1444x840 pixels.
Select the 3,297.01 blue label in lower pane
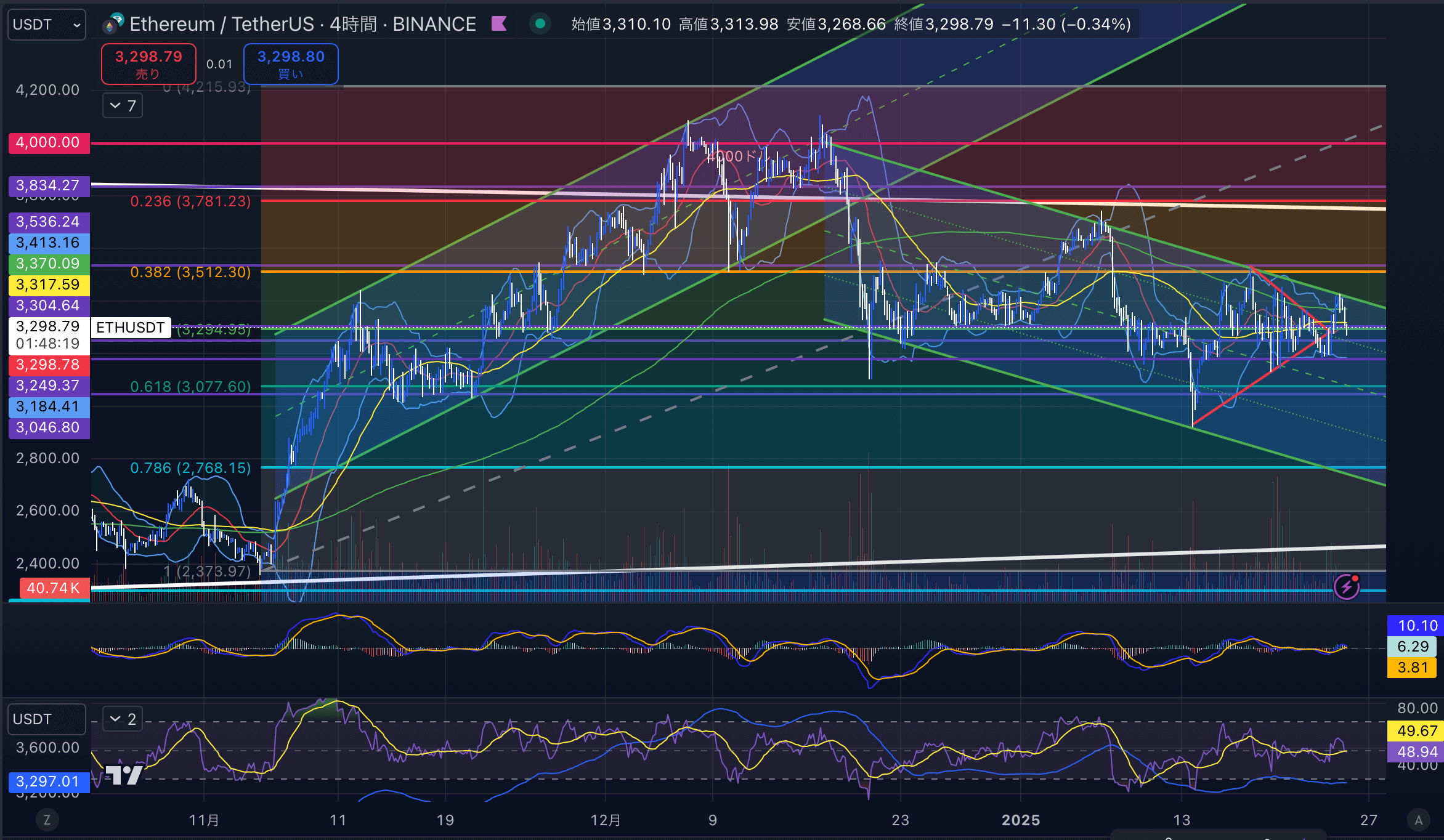49,781
